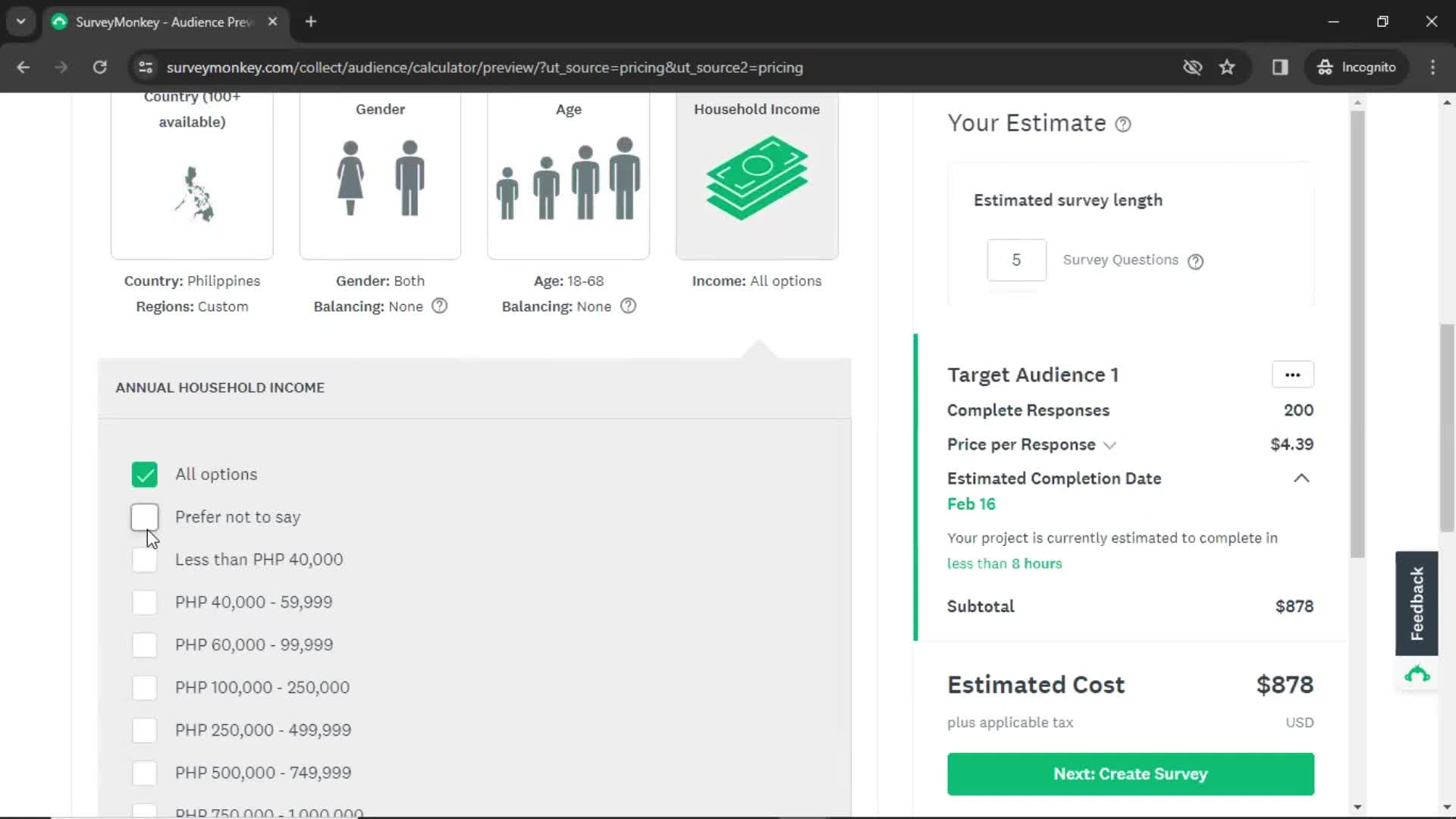Click the less than 8 hours link
This screenshot has height=819, width=1456.
coord(1003,563)
